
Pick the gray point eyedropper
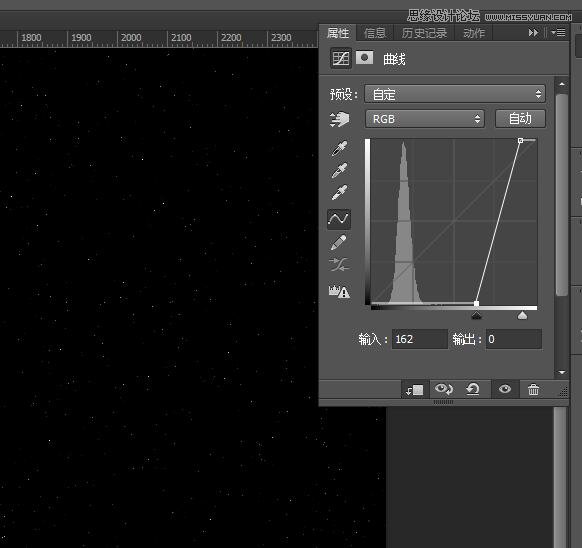(x=339, y=170)
